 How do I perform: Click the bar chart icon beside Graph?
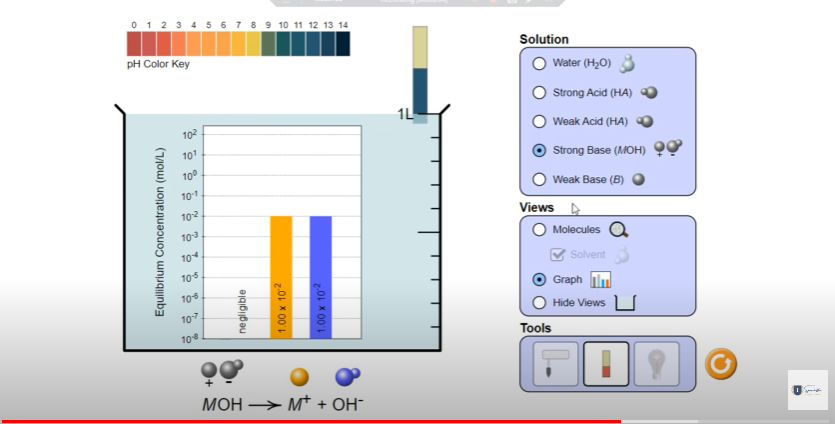click(x=600, y=280)
